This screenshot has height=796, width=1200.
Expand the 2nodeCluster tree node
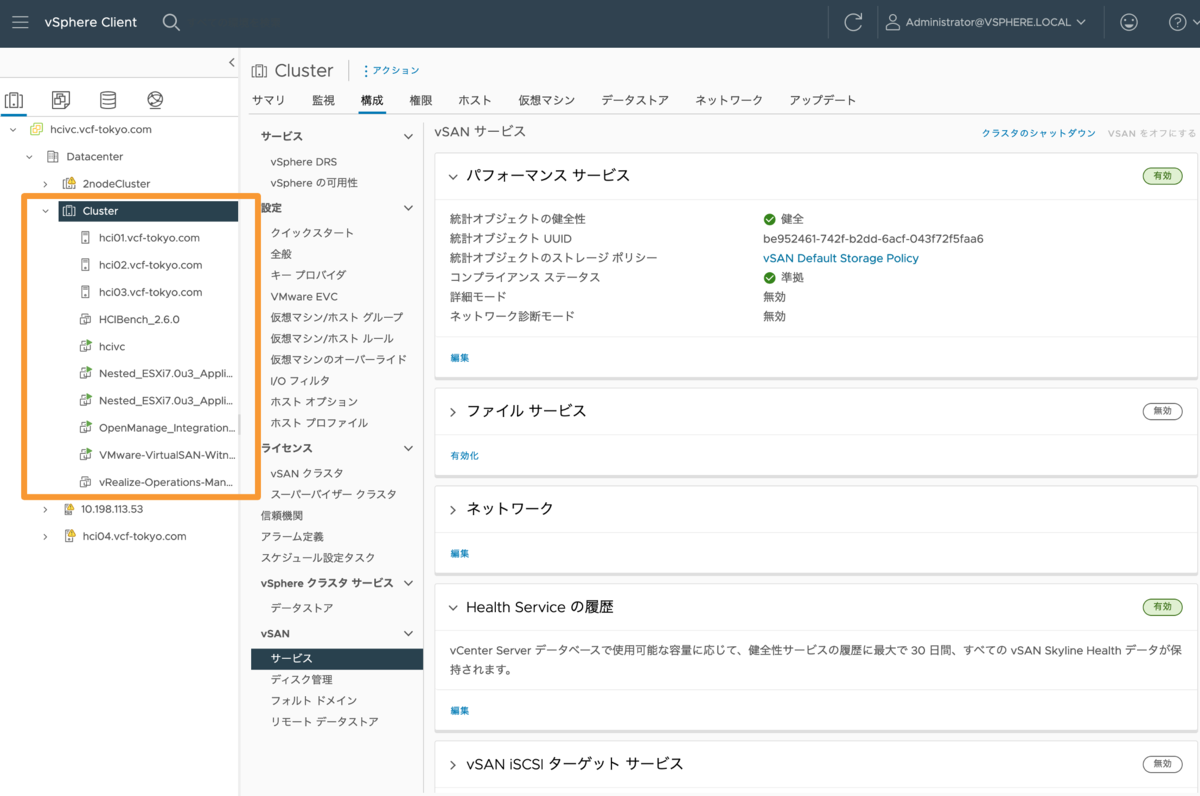pos(45,184)
